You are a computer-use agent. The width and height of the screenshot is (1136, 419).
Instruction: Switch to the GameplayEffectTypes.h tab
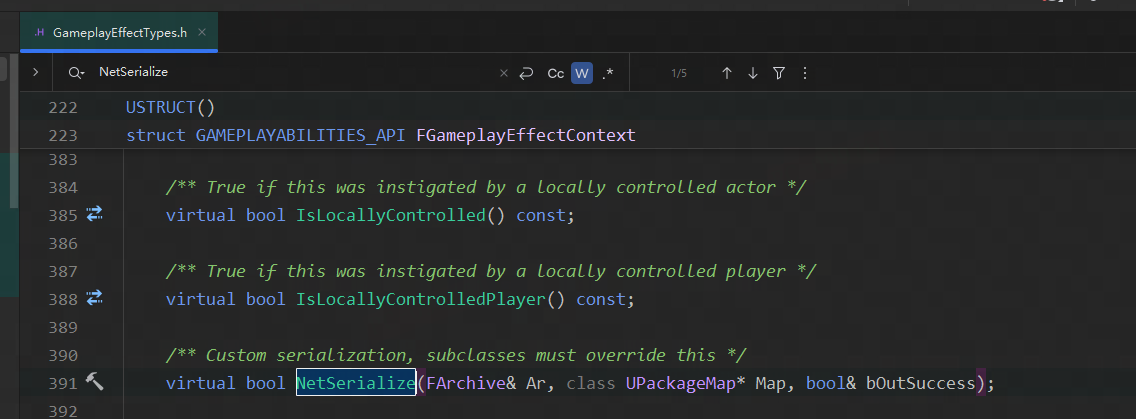[119, 33]
